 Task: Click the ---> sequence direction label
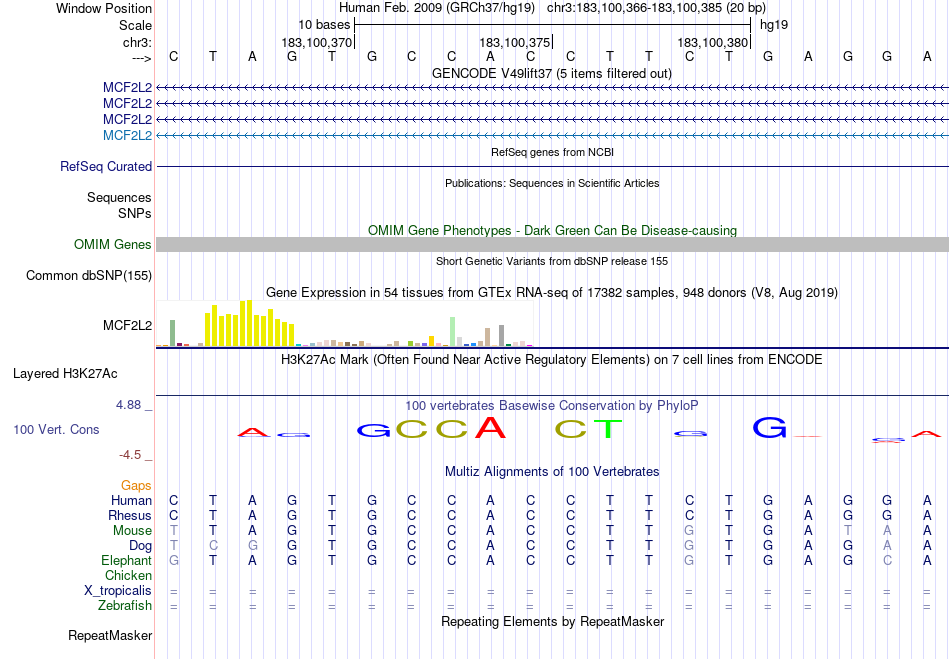(x=141, y=58)
